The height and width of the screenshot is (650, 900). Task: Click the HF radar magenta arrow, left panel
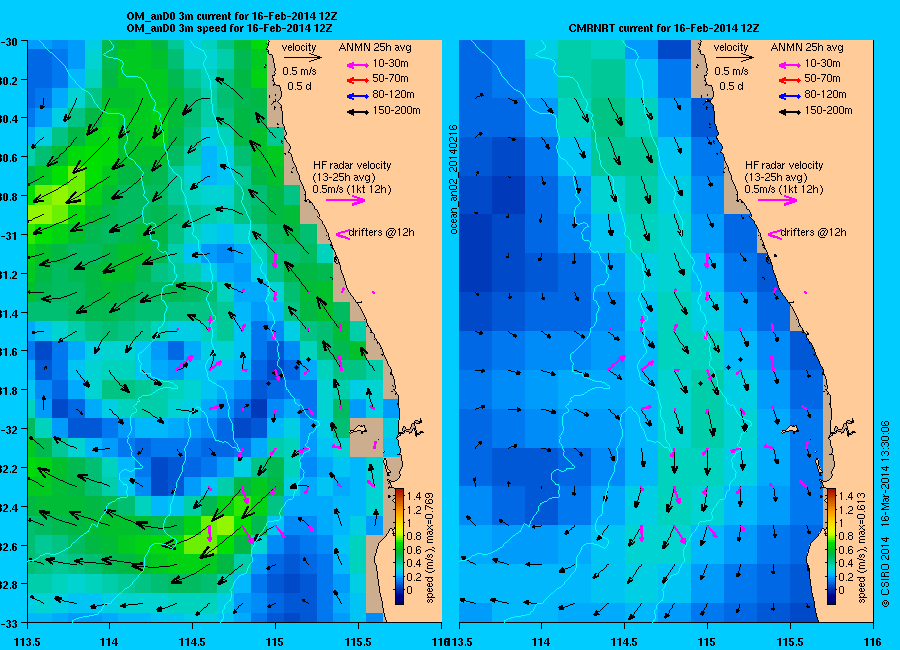pos(346,200)
